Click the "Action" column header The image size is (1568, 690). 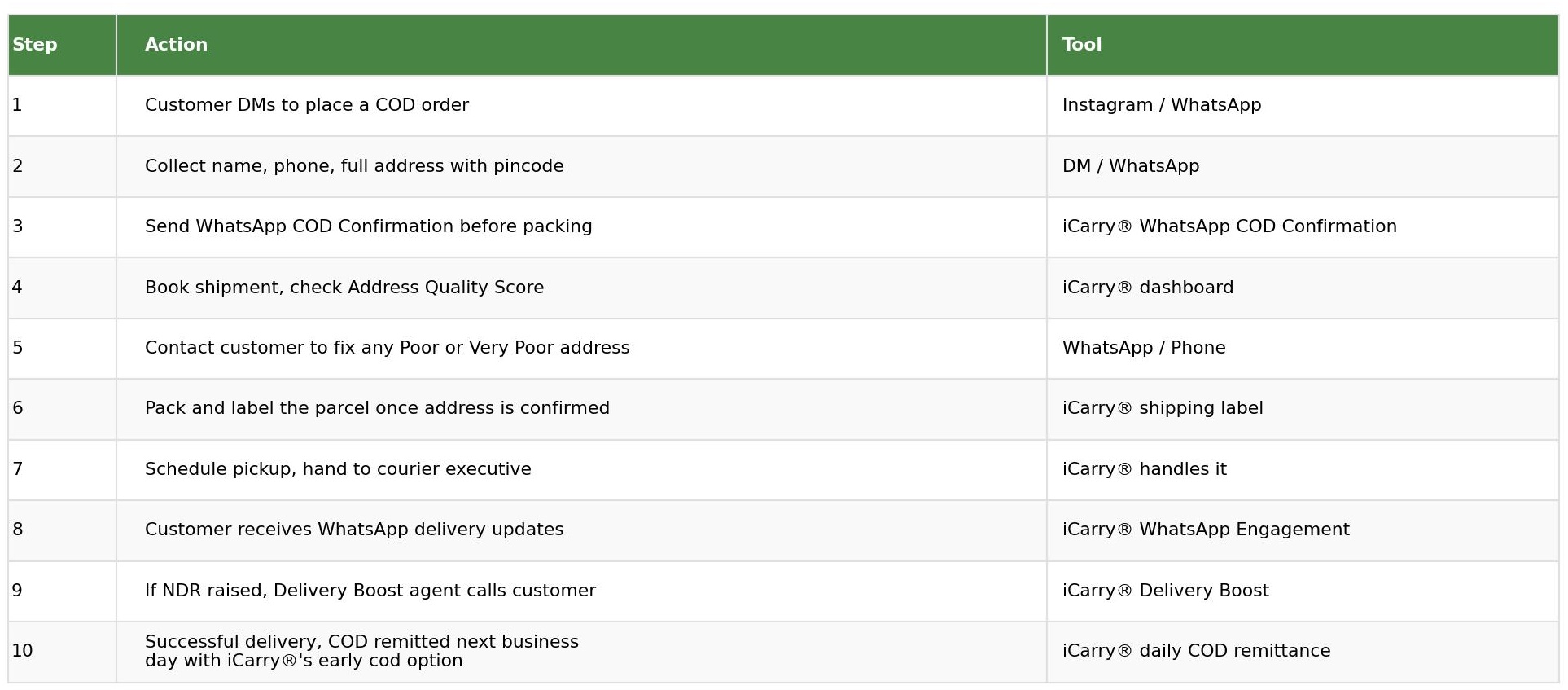tap(581, 45)
